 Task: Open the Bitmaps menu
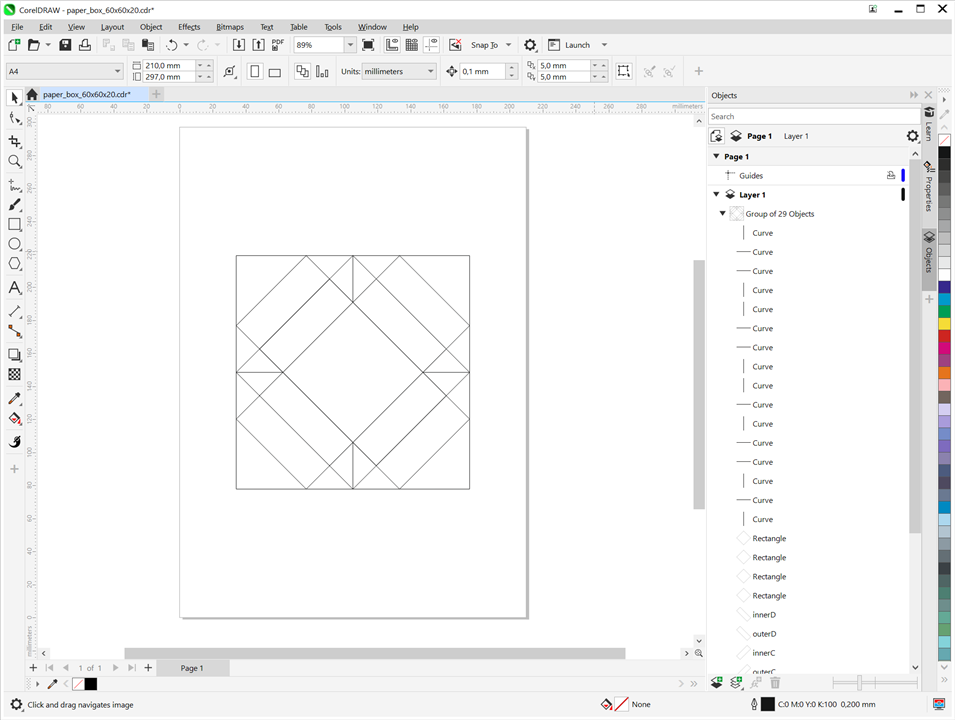(x=229, y=27)
